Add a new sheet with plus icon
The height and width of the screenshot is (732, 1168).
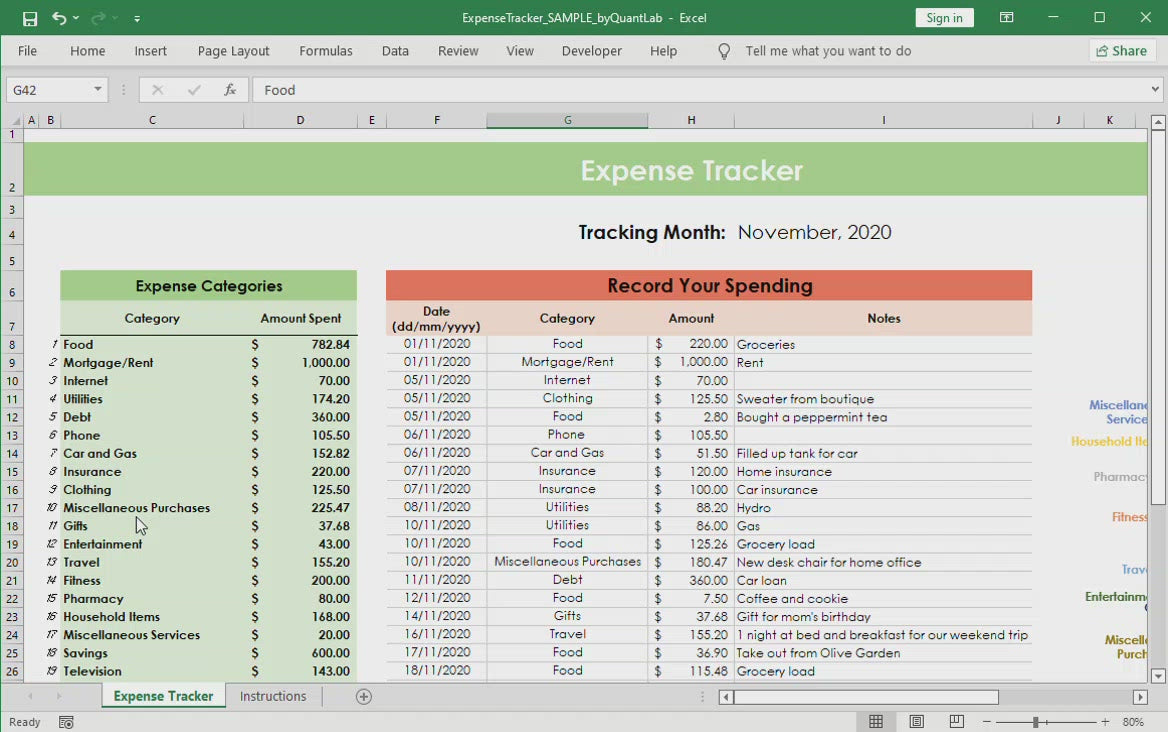coord(364,697)
